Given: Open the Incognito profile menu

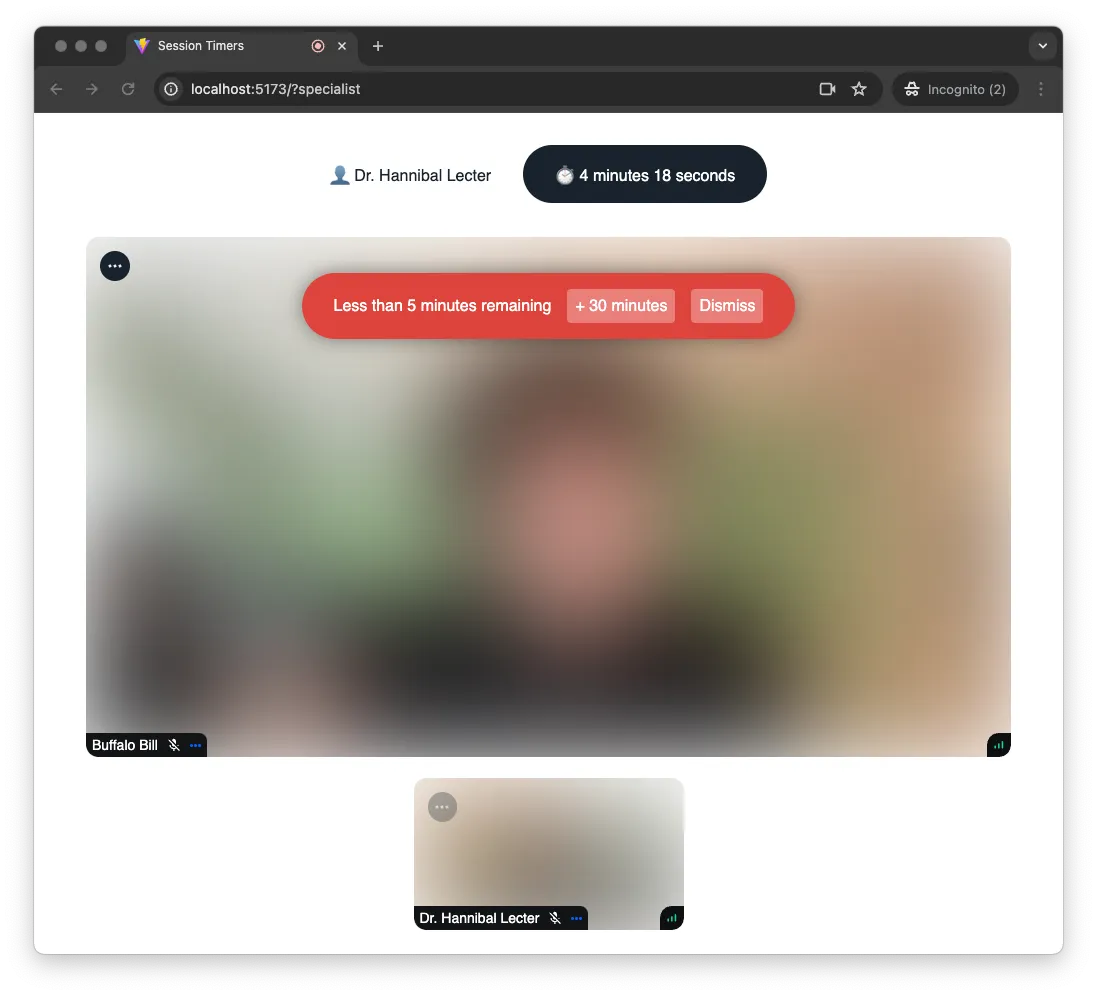Looking at the screenshot, I should coord(955,89).
